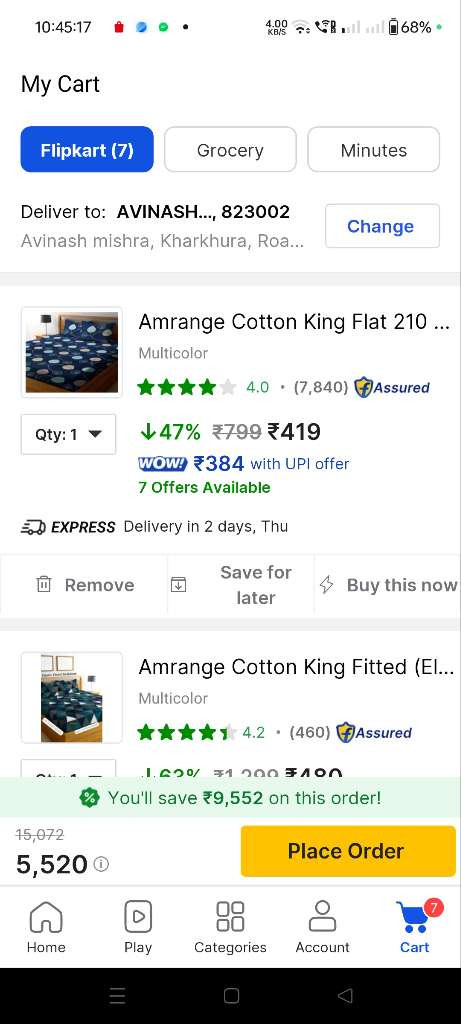View 7 Offers Available link
Viewport: 461px width, 1024px height.
204,488
